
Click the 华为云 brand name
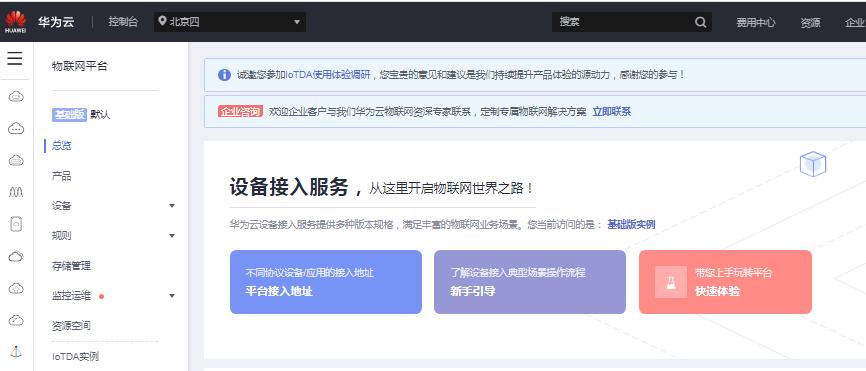pyautogui.click(x=56, y=22)
